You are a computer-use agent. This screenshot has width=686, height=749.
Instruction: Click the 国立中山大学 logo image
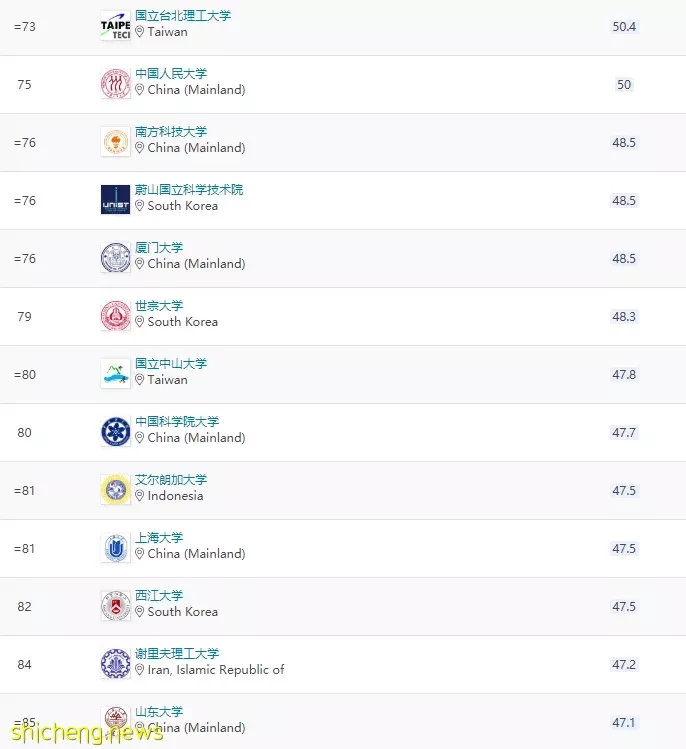tap(116, 374)
